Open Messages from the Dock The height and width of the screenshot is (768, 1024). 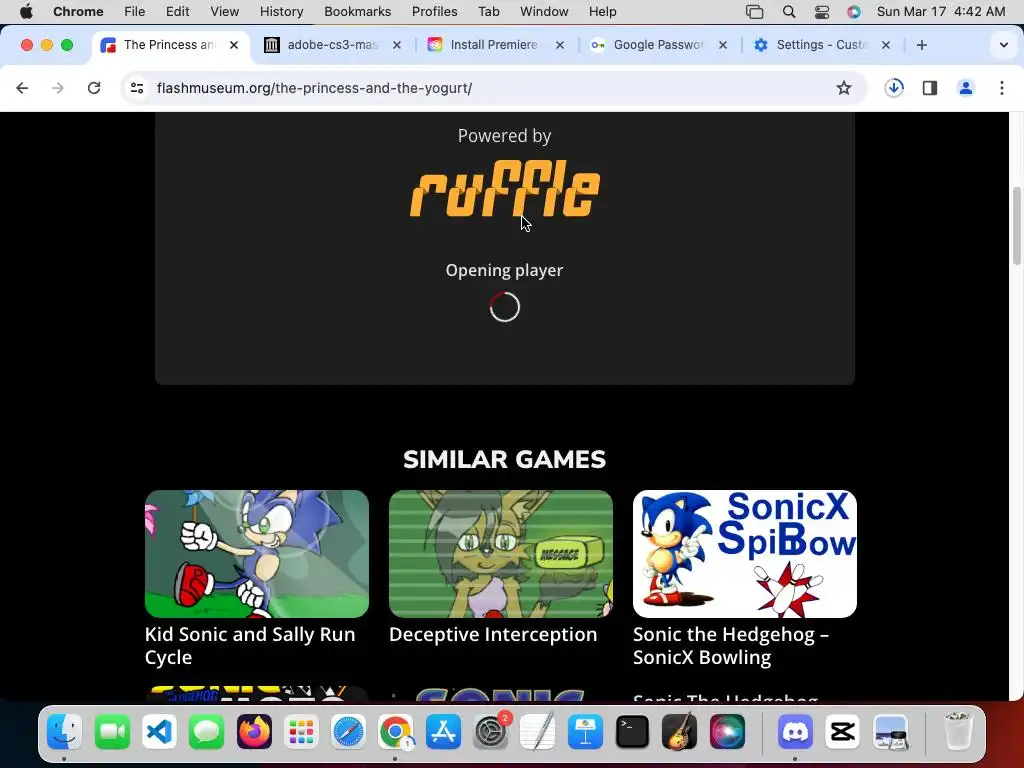206,732
